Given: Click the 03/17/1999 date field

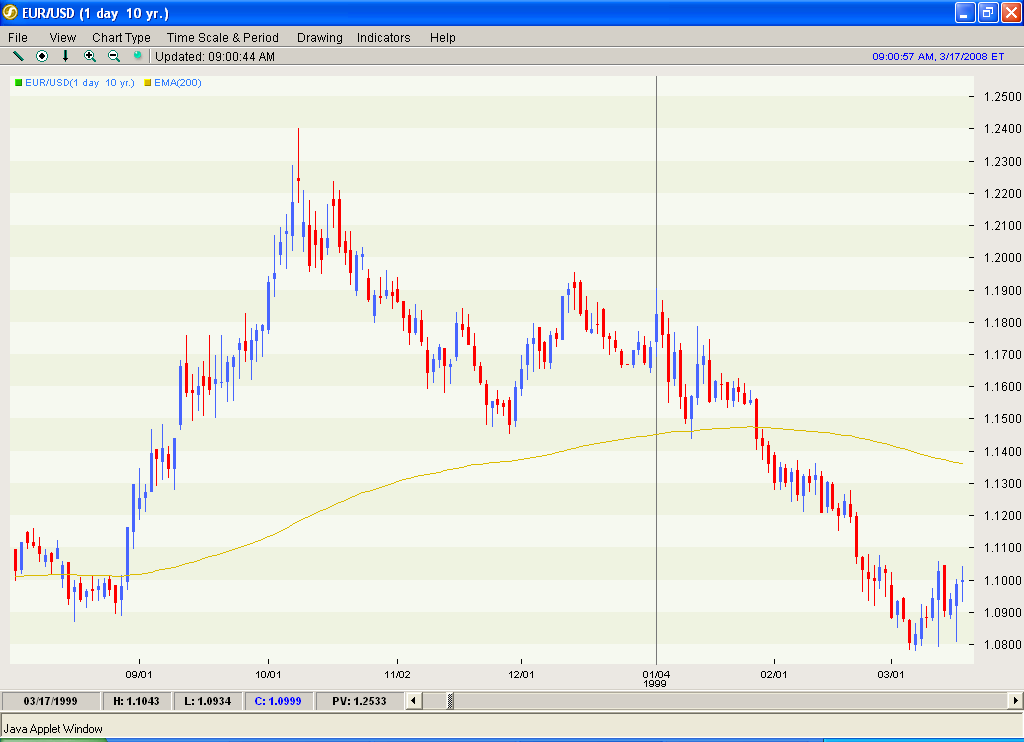Looking at the screenshot, I should pyautogui.click(x=50, y=701).
